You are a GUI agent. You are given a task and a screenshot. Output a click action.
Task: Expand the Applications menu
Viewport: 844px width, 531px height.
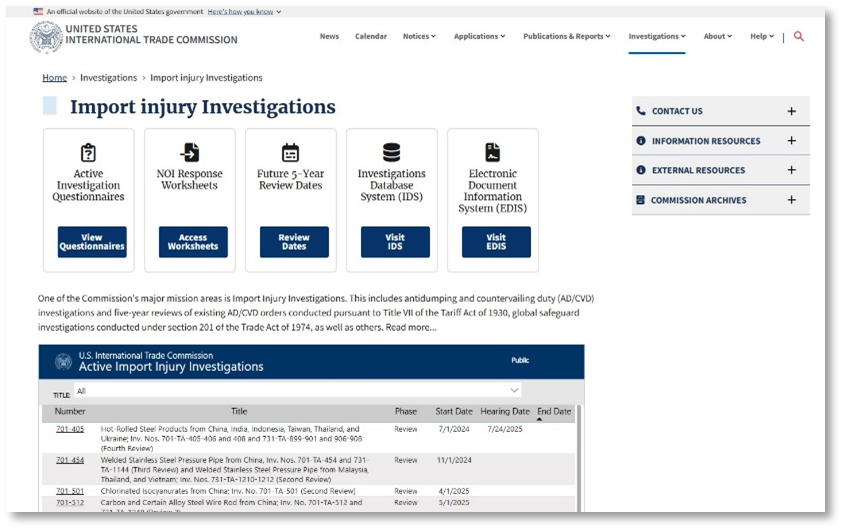coord(479,36)
